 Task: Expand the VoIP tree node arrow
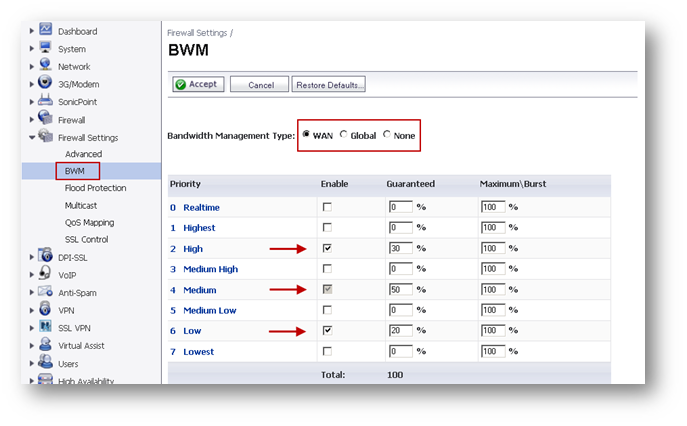32,275
